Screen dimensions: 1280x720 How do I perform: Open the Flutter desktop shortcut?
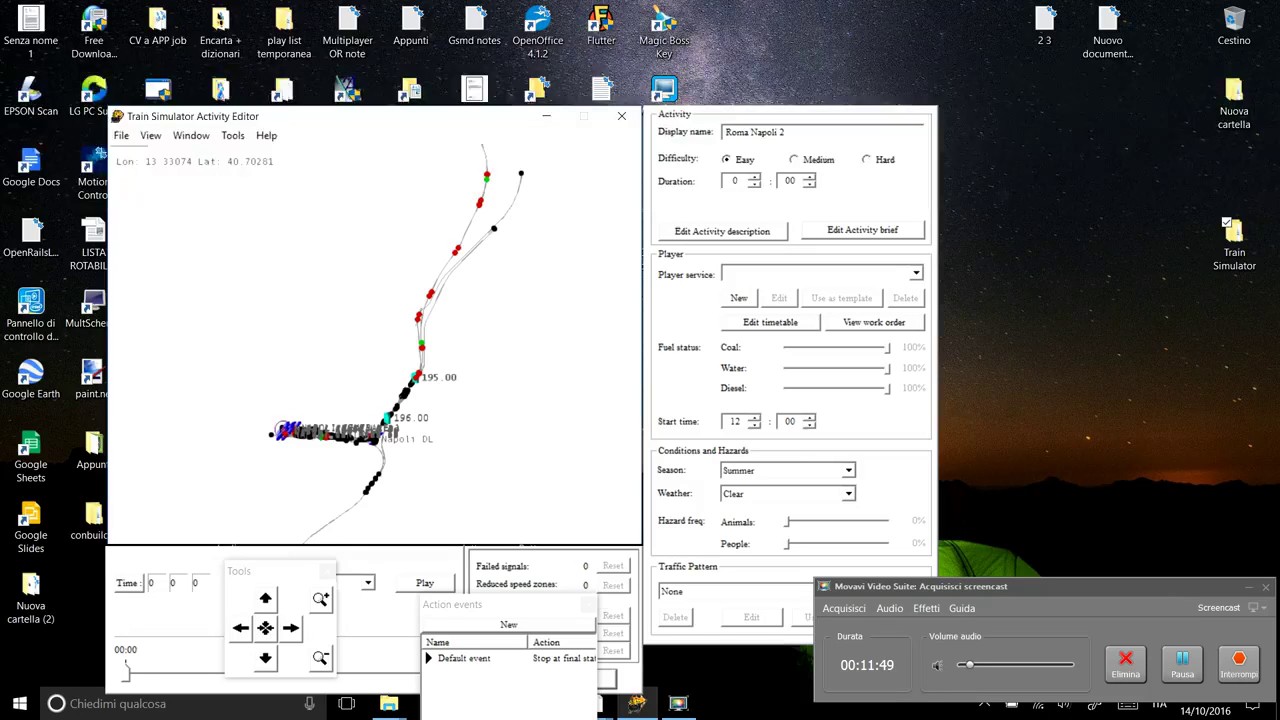tap(601, 26)
